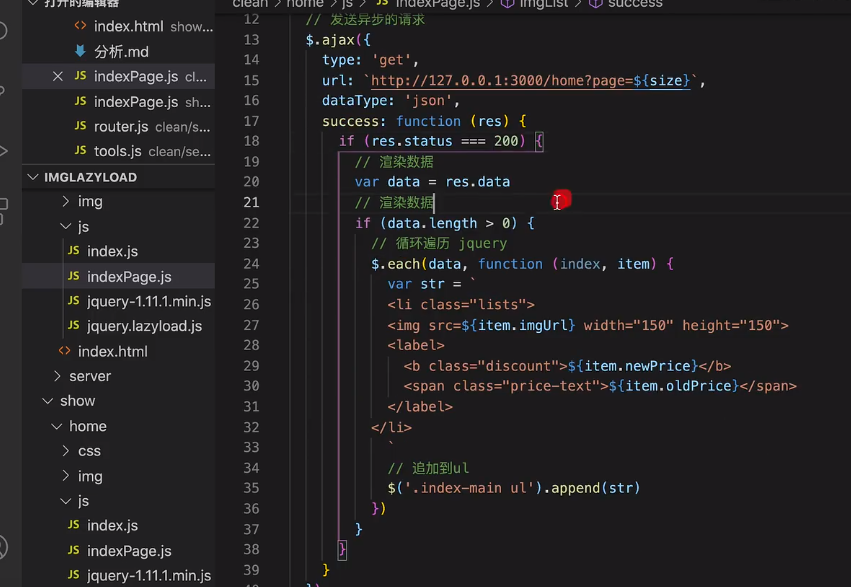851x587 pixels.
Task: Click the img src=${item.imgUrl} line
Action: pyautogui.click(x=588, y=326)
